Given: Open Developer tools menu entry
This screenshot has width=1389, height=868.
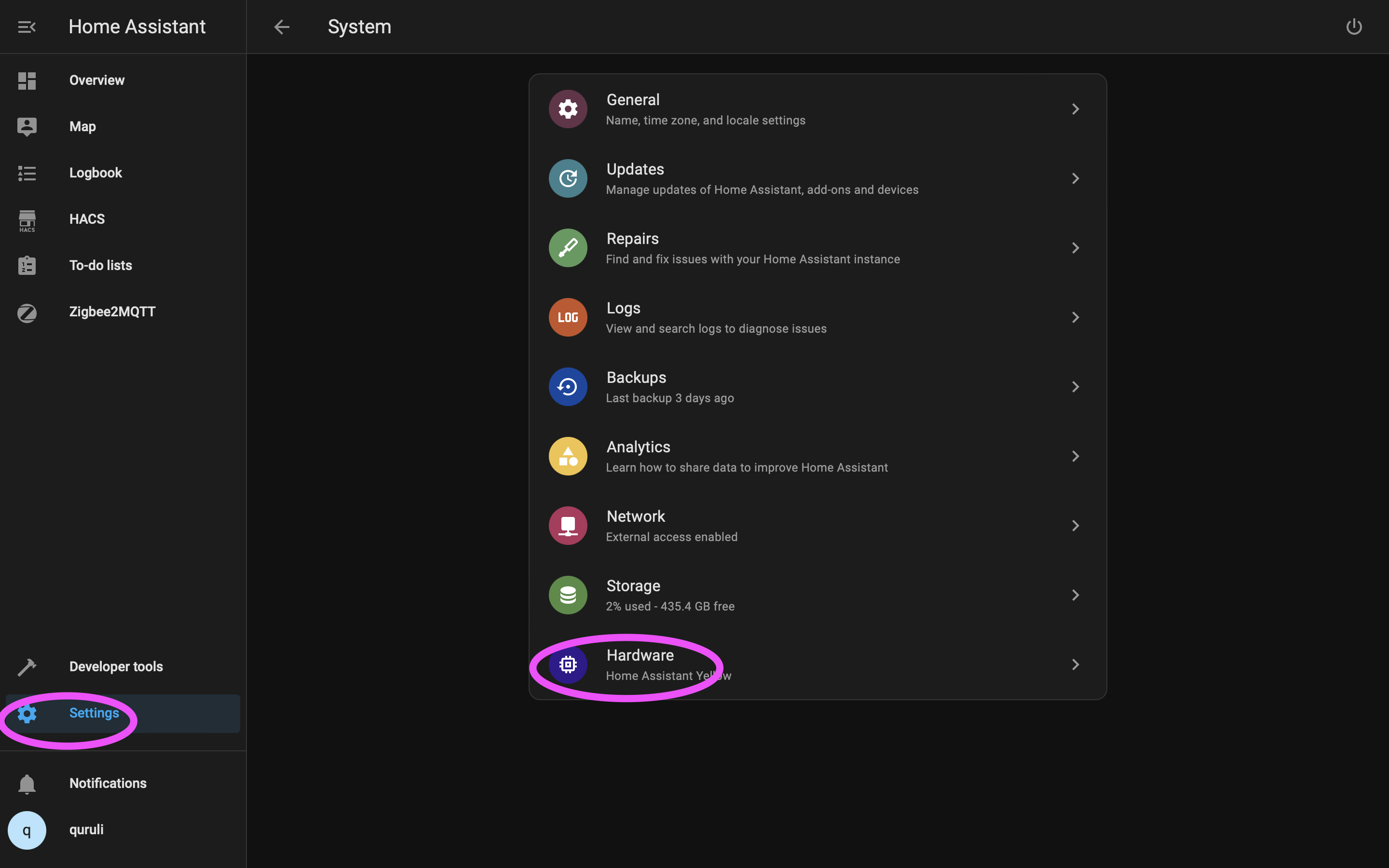Looking at the screenshot, I should pos(117,667).
